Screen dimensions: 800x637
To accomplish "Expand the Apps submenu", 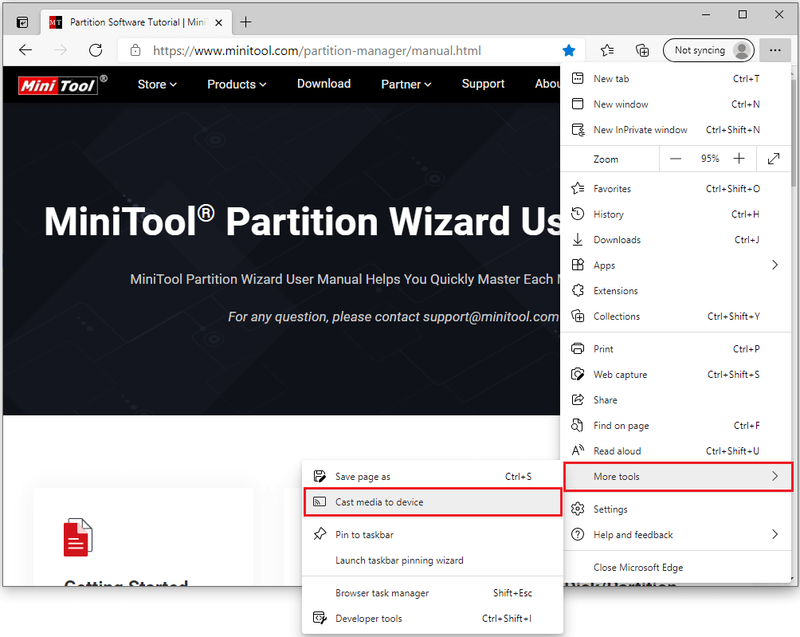I will tap(676, 265).
